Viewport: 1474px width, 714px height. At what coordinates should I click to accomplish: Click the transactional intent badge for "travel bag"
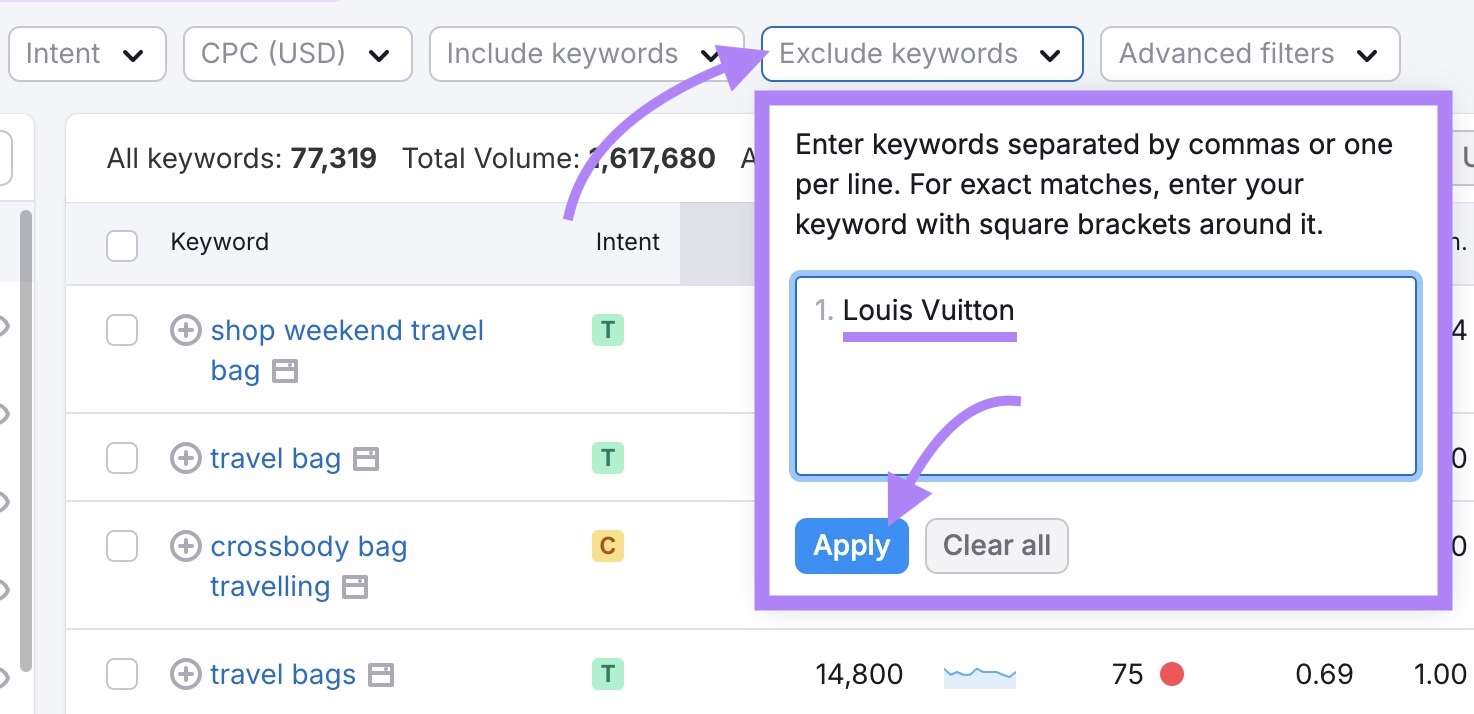click(607, 458)
